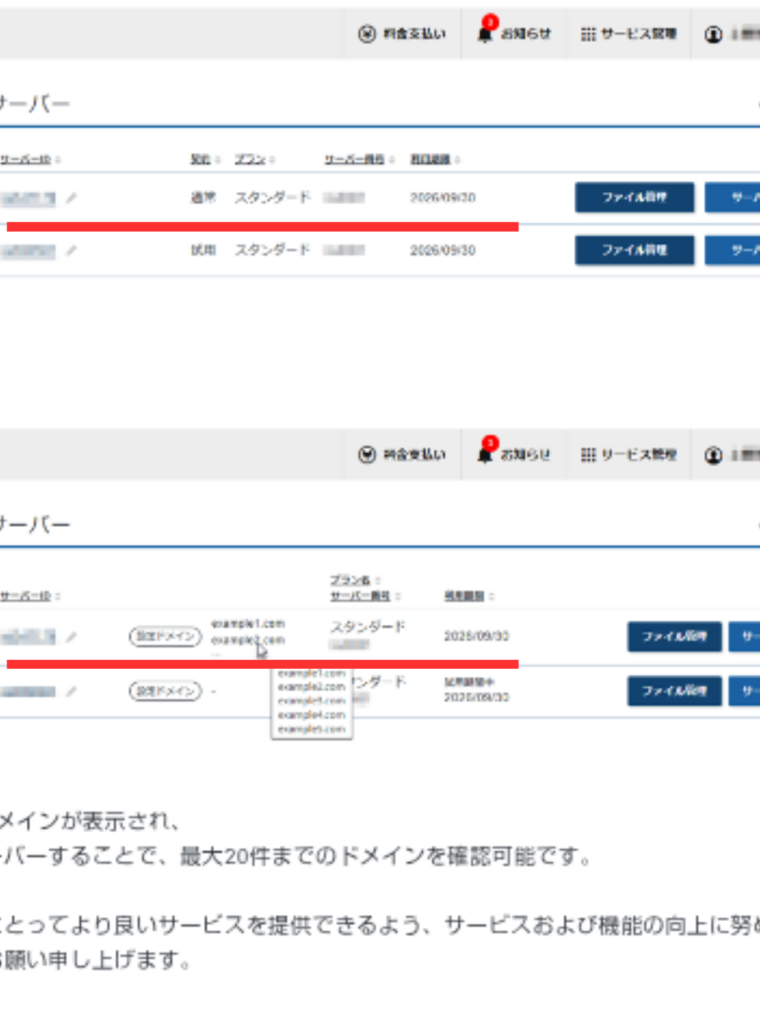Select example4.com in the hover tooltip list
Screen dimensions: 760x1024
coord(311,715)
